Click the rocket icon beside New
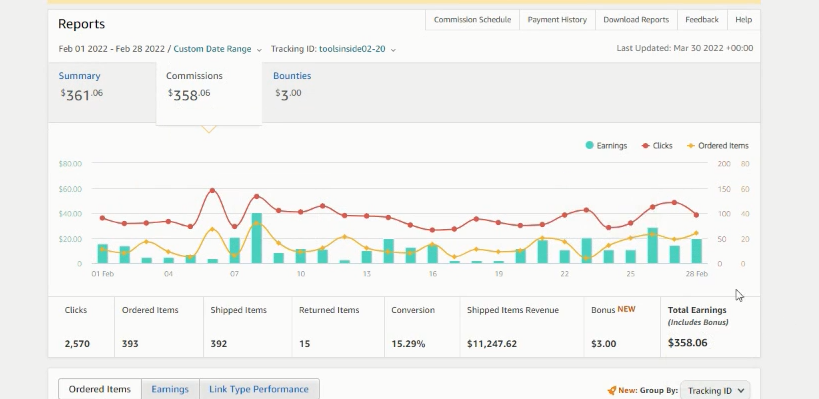The width and height of the screenshot is (819, 399). [x=612, y=390]
